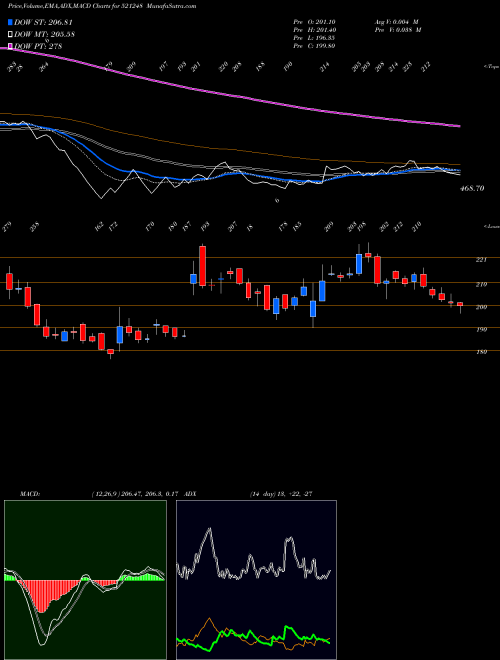The height and width of the screenshot is (660, 500).
Task: Click the last red candlestick on the right
Action: [460, 306]
